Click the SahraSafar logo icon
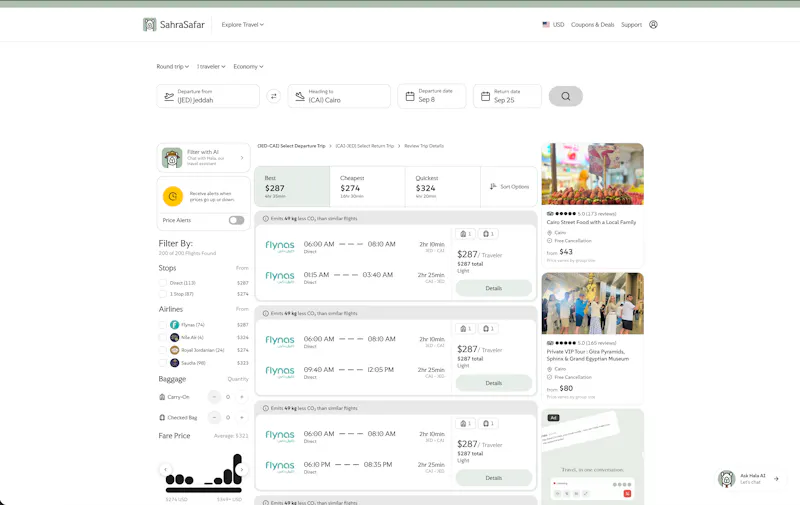Viewport: 800px width, 505px height. (x=149, y=24)
